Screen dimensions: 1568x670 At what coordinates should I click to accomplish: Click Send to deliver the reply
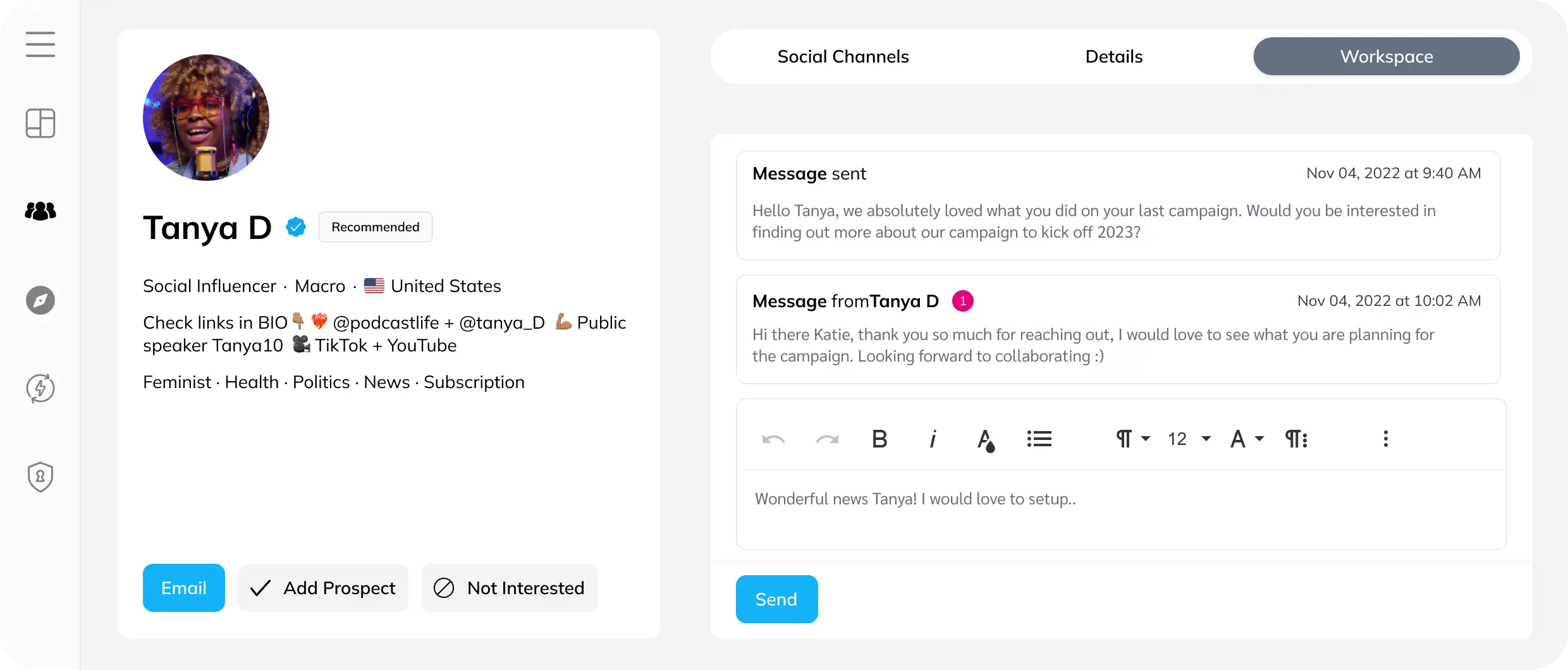[x=776, y=599]
